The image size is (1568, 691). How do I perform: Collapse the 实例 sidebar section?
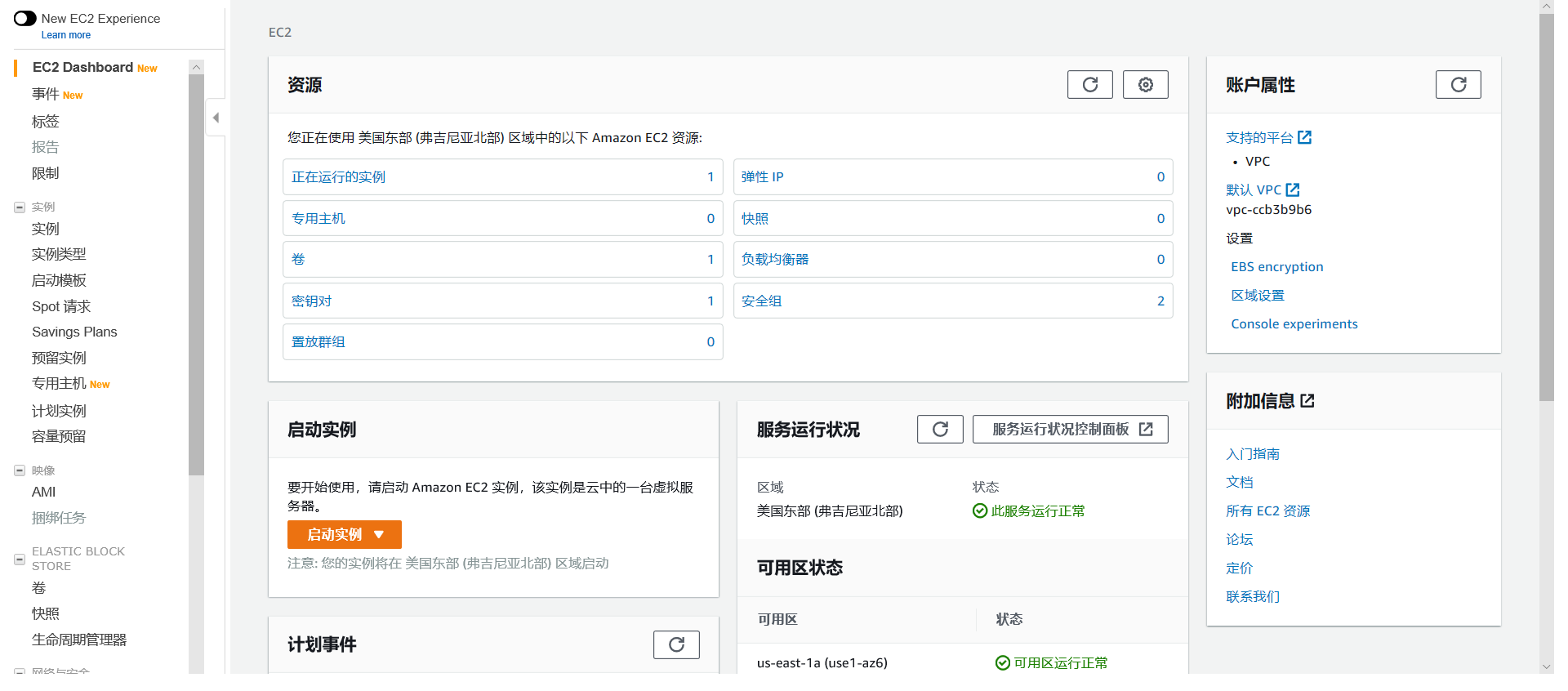click(20, 207)
